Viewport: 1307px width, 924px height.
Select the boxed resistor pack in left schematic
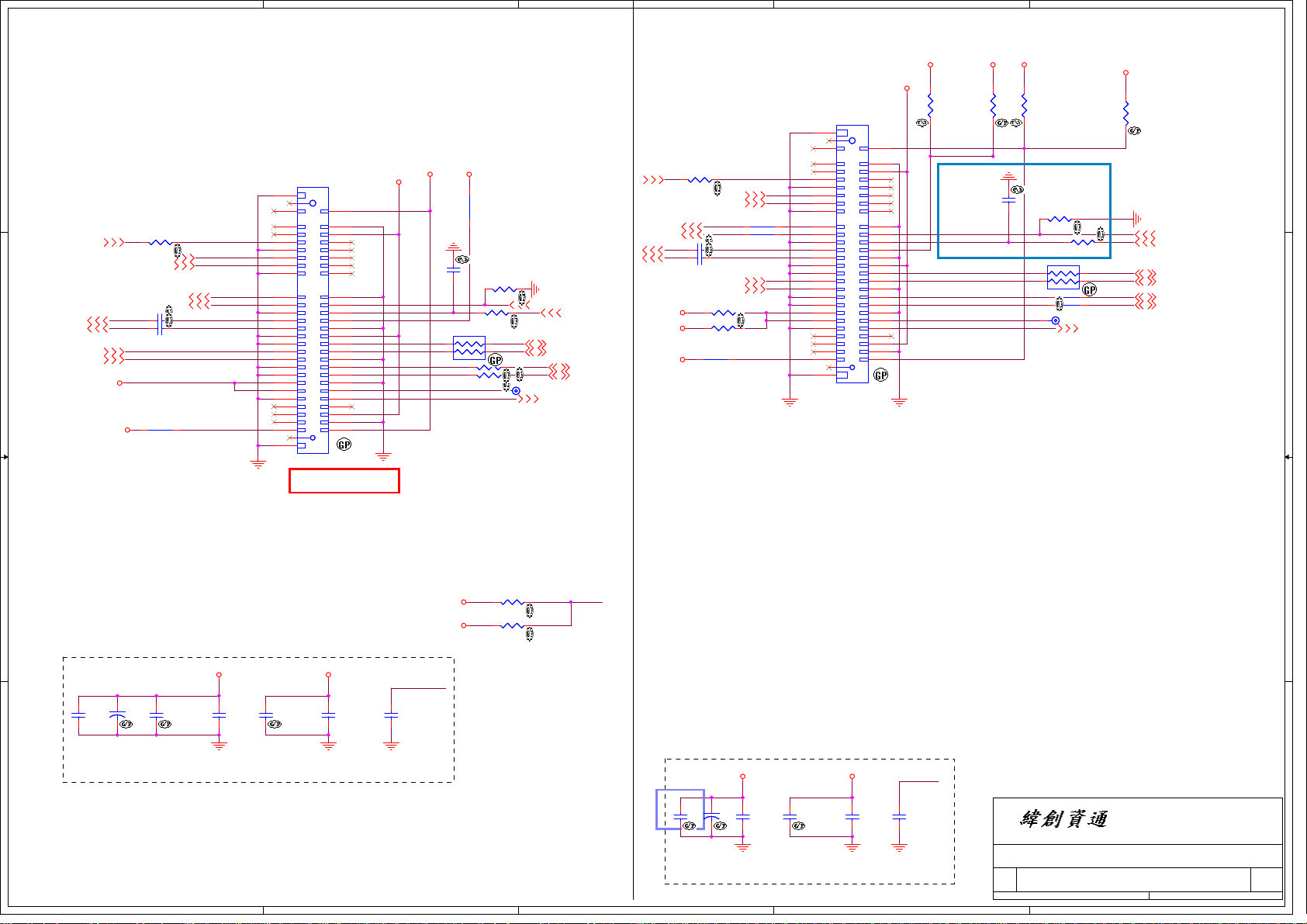[469, 348]
